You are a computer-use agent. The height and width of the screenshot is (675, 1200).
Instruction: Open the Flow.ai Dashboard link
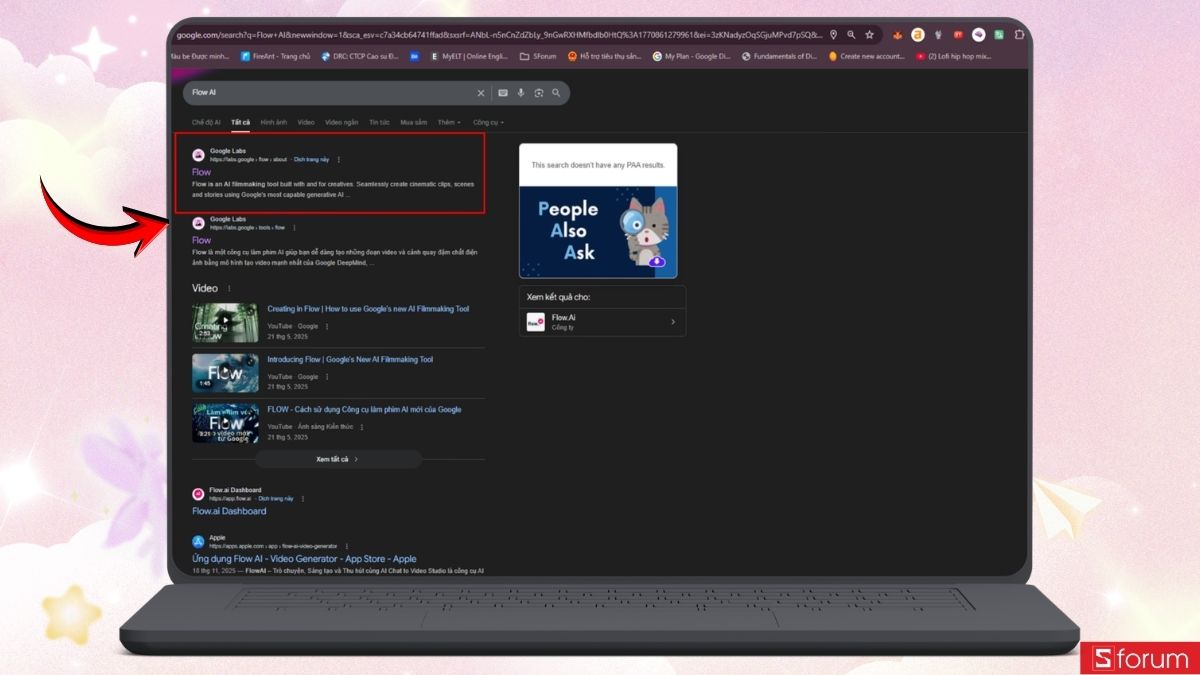228,511
